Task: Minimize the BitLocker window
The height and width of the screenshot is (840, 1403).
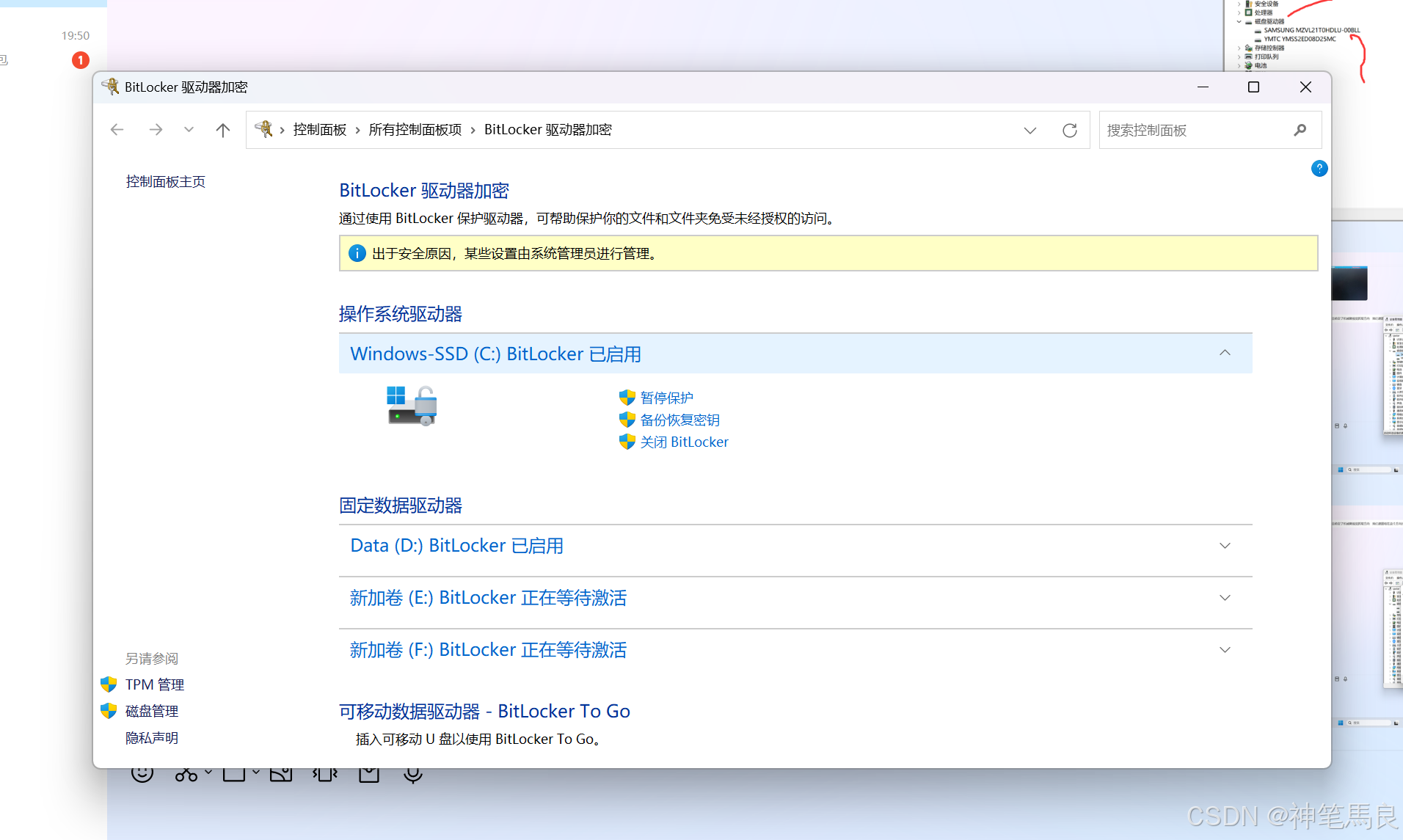Action: point(1203,87)
